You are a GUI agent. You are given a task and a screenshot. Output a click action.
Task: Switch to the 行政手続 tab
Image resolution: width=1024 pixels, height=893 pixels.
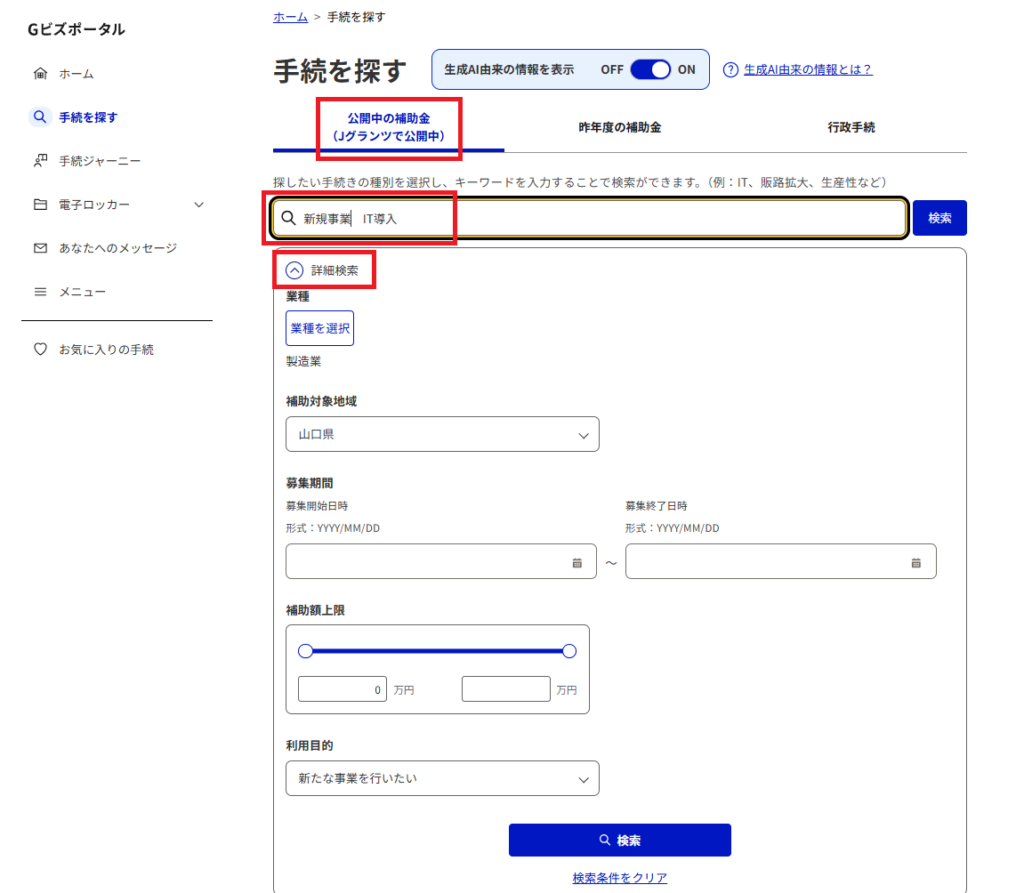[851, 128]
